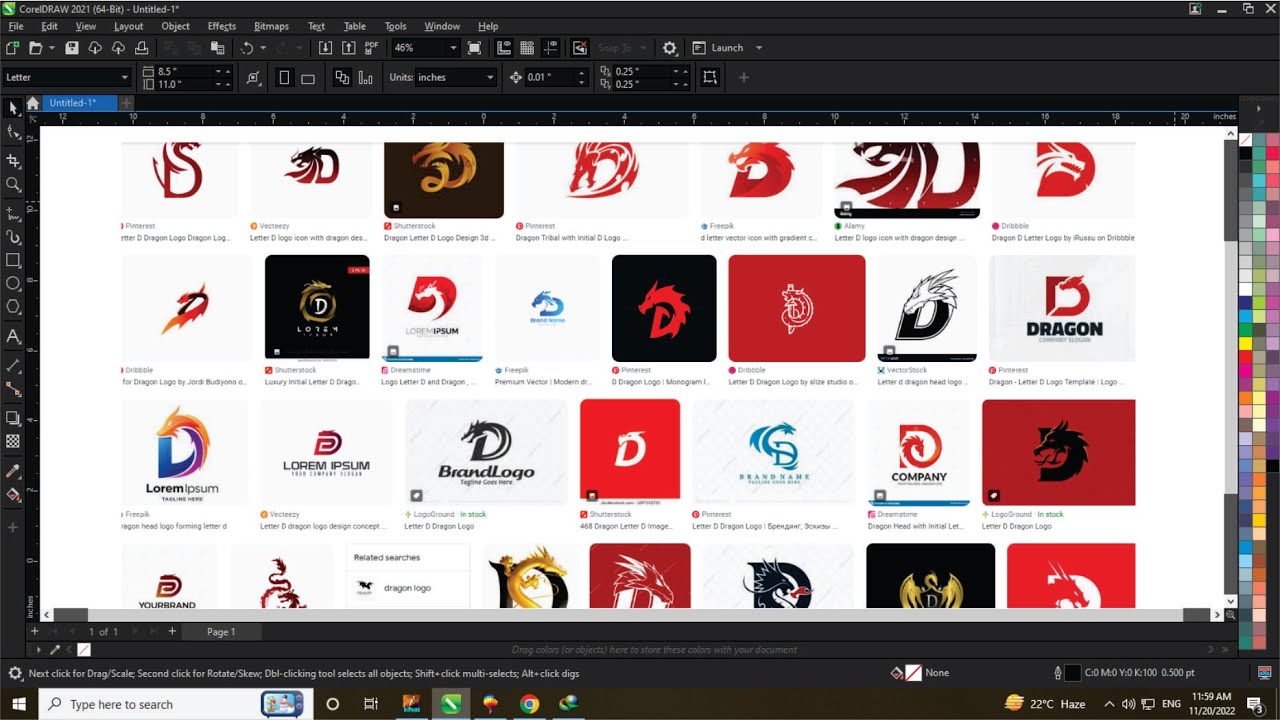Add page after current page button
The height and width of the screenshot is (720, 1280).
click(172, 632)
